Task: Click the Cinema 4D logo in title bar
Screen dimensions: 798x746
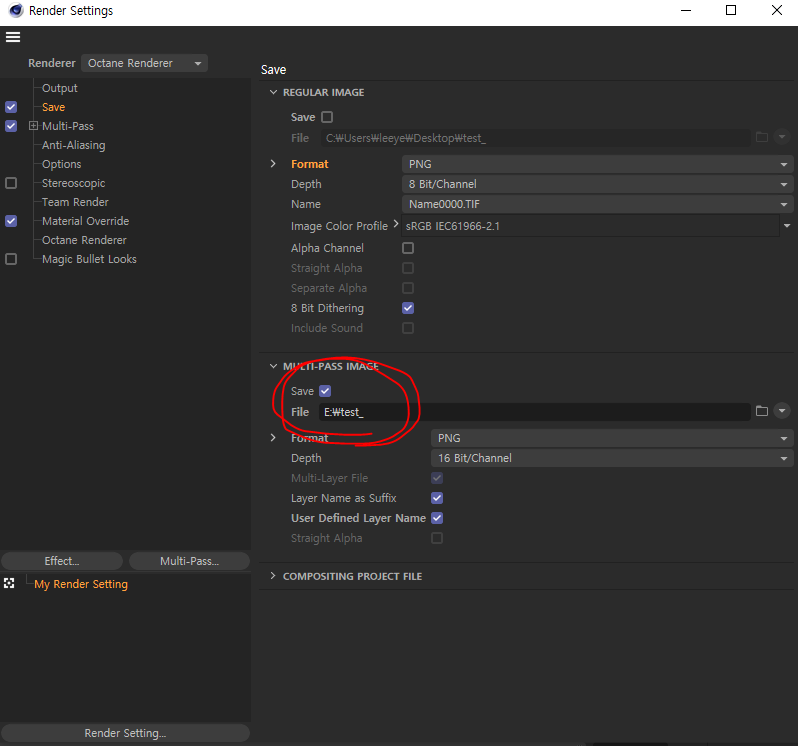Action: pyautogui.click(x=16, y=10)
